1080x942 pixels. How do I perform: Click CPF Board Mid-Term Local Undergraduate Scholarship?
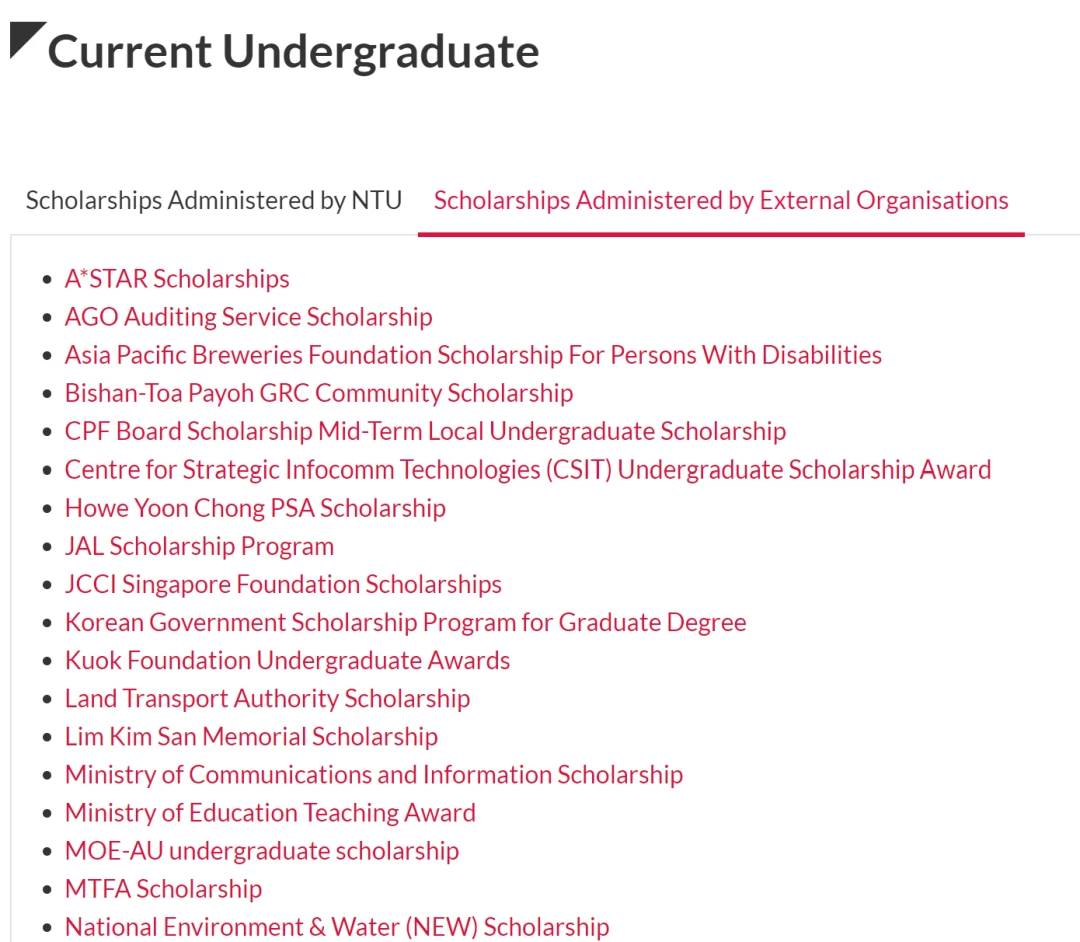(x=425, y=431)
